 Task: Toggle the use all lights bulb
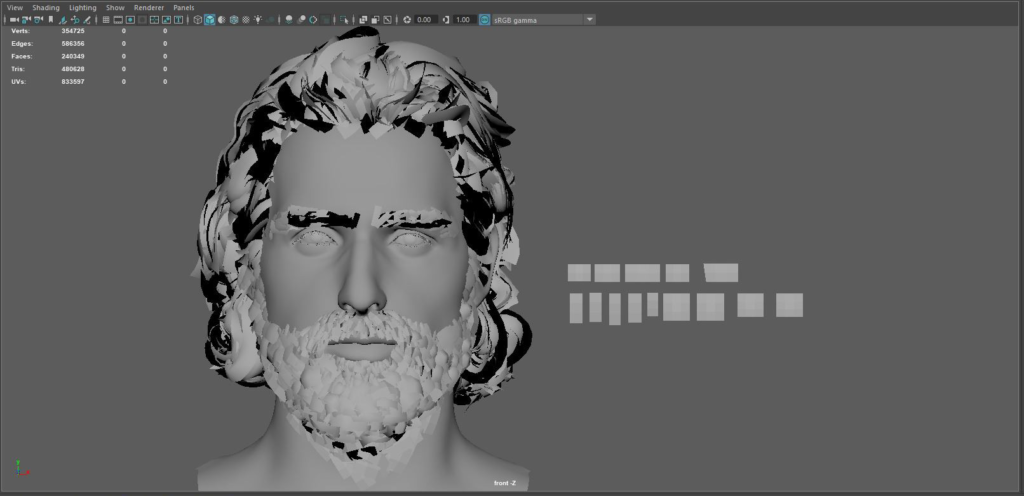click(258, 19)
